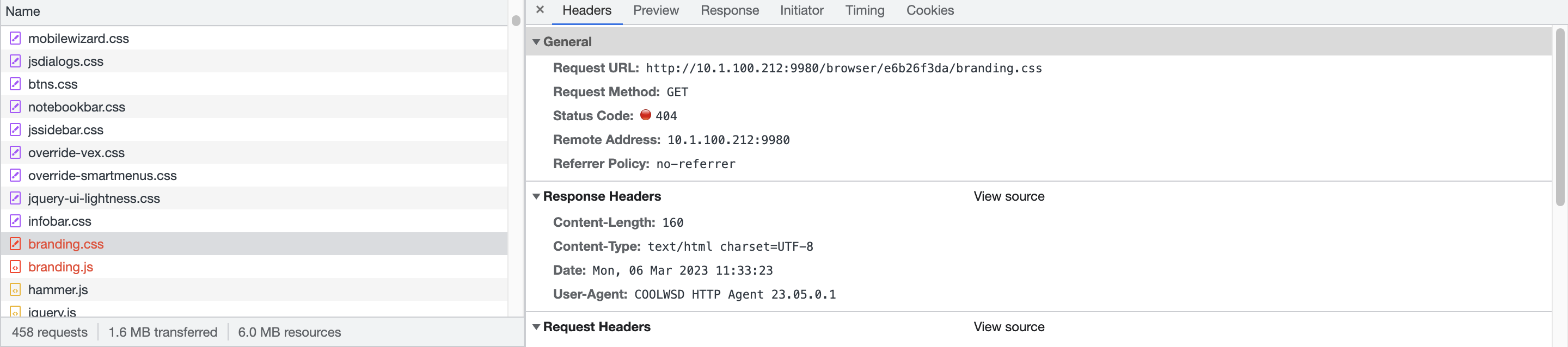Switch to the Initiator tab
This screenshot has height=347, width=1568.
801,10
